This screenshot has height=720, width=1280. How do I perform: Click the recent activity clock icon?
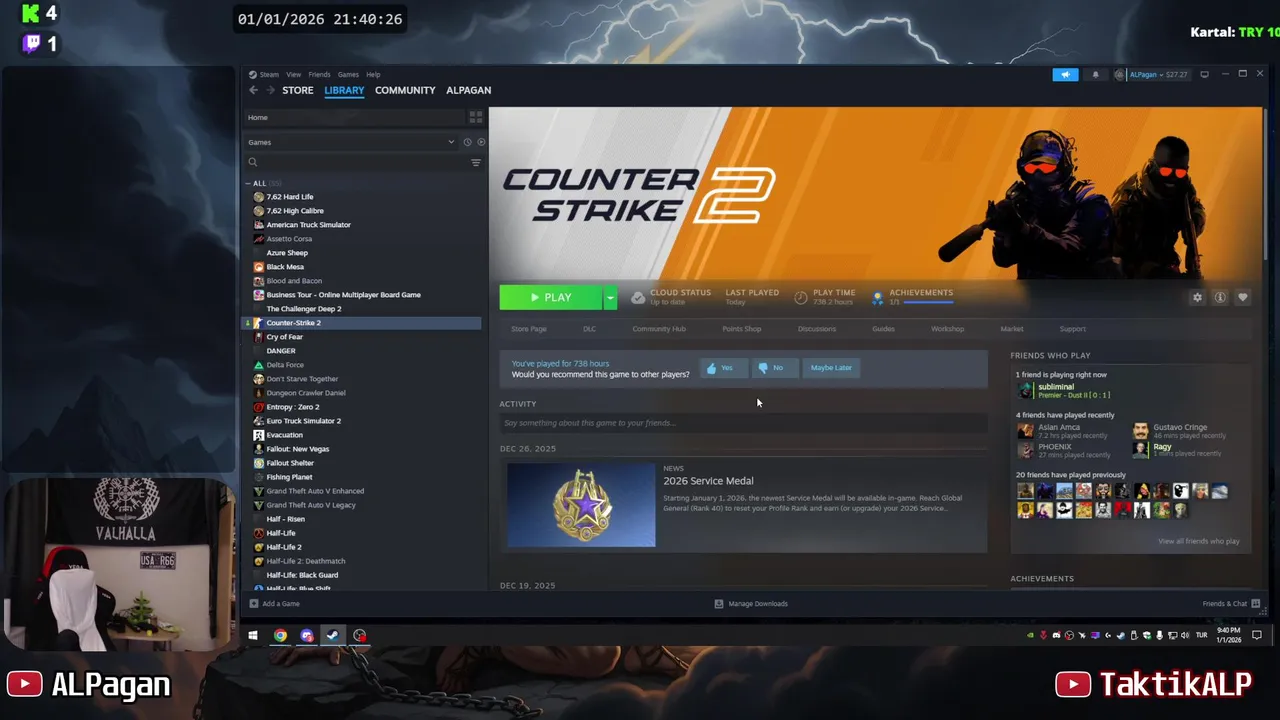[x=467, y=142]
